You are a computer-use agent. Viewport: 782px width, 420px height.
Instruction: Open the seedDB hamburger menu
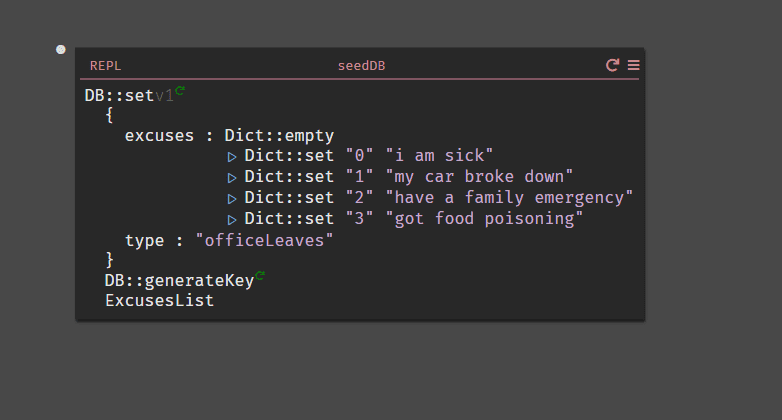pyautogui.click(x=633, y=65)
